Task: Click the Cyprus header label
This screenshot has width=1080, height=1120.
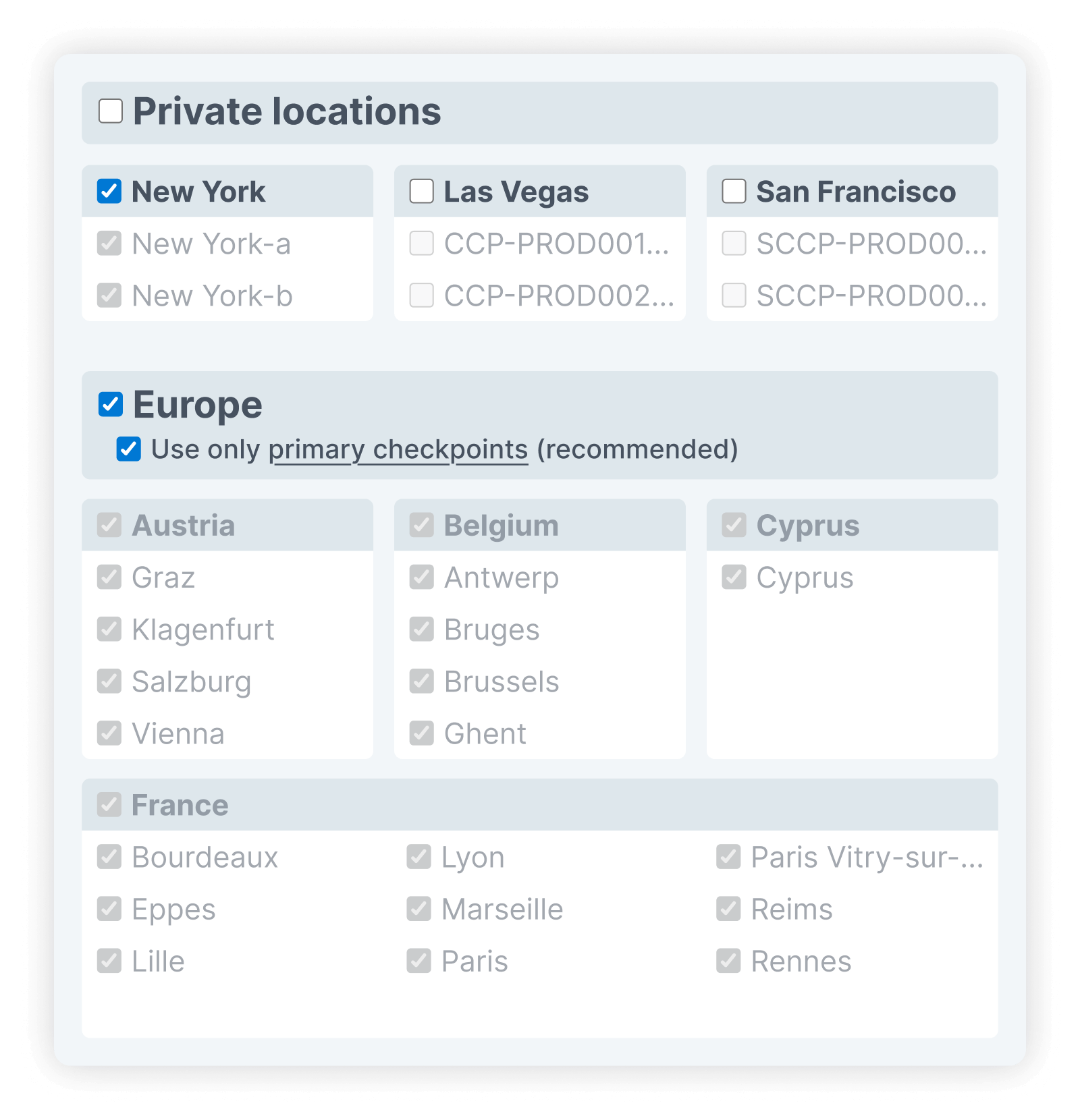Action: point(807,526)
